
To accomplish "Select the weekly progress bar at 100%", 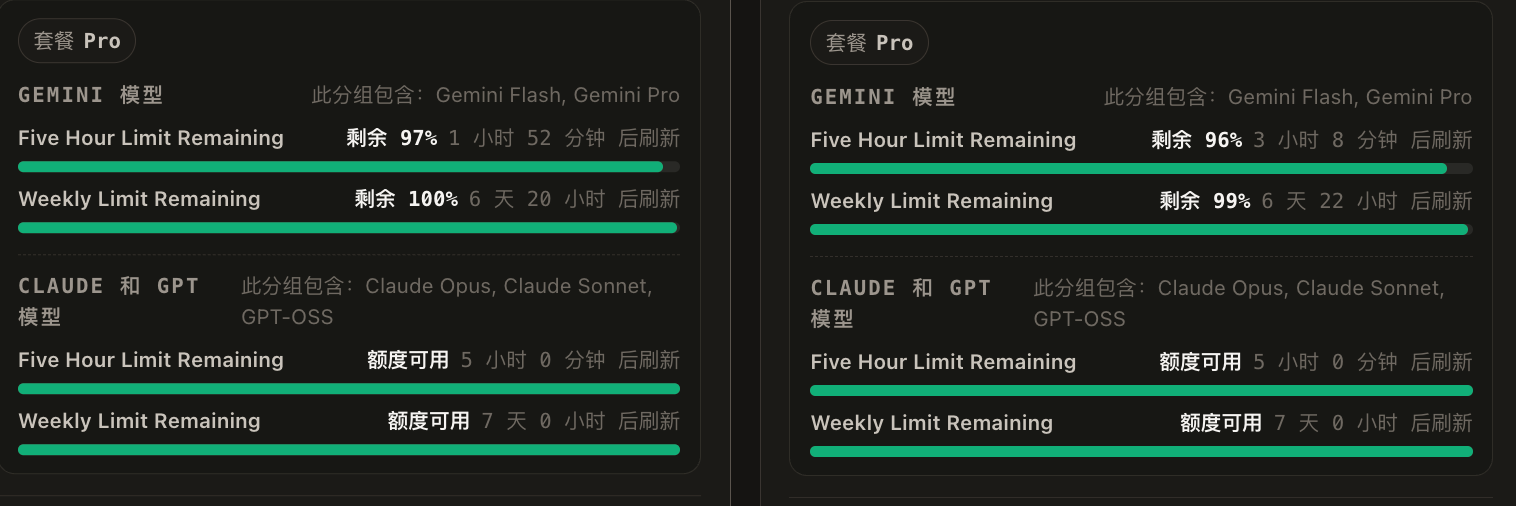I will (x=349, y=228).
